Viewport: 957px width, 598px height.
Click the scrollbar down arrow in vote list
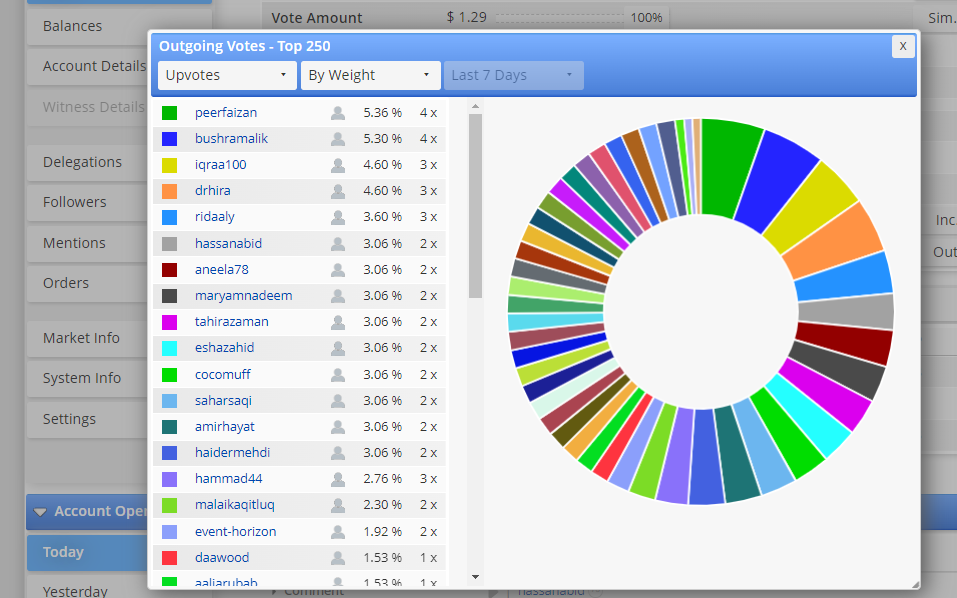coord(475,577)
